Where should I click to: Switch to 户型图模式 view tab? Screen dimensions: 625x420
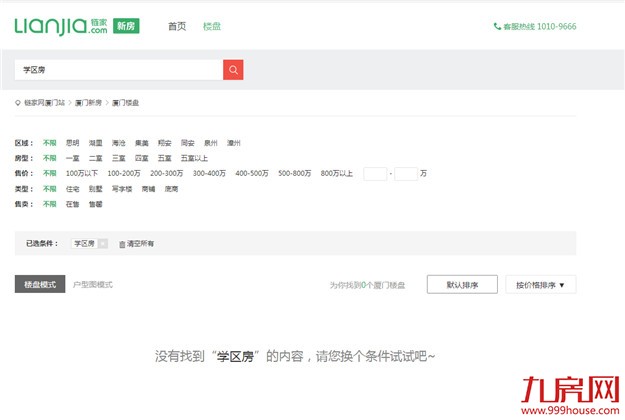click(93, 285)
